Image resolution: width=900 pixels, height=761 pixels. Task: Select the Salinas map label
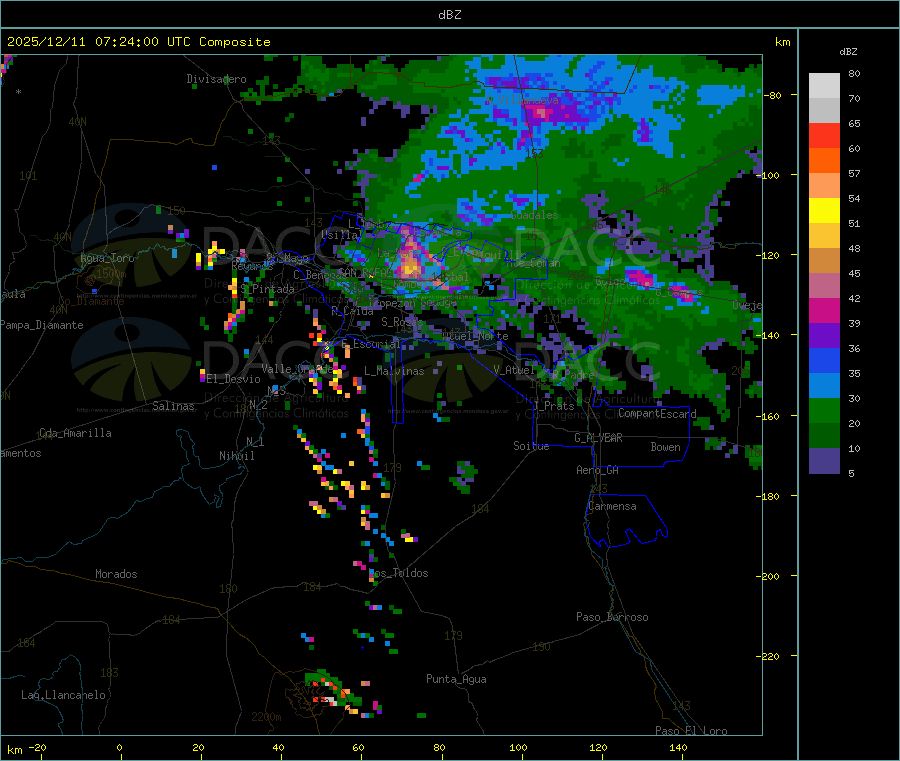173,406
